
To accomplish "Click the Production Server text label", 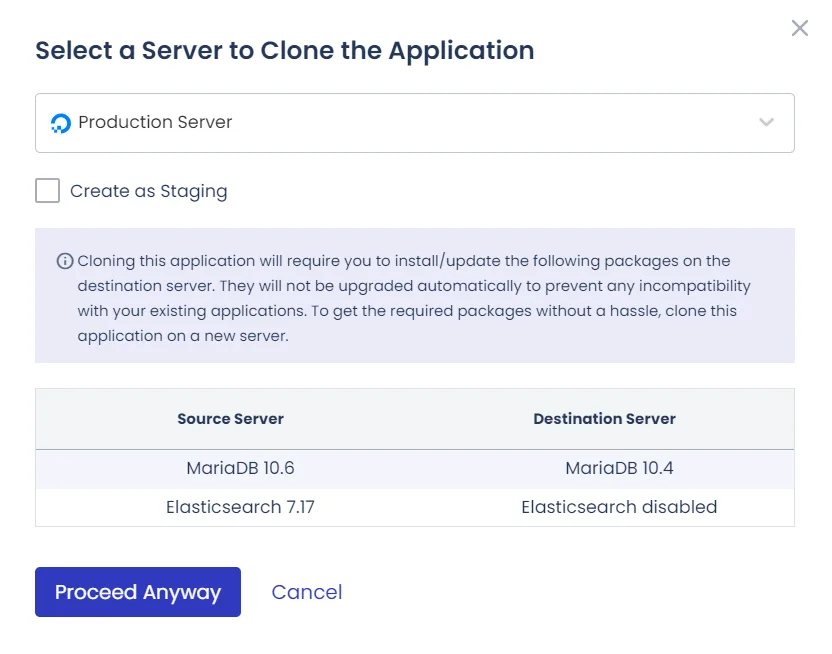I will [155, 123].
